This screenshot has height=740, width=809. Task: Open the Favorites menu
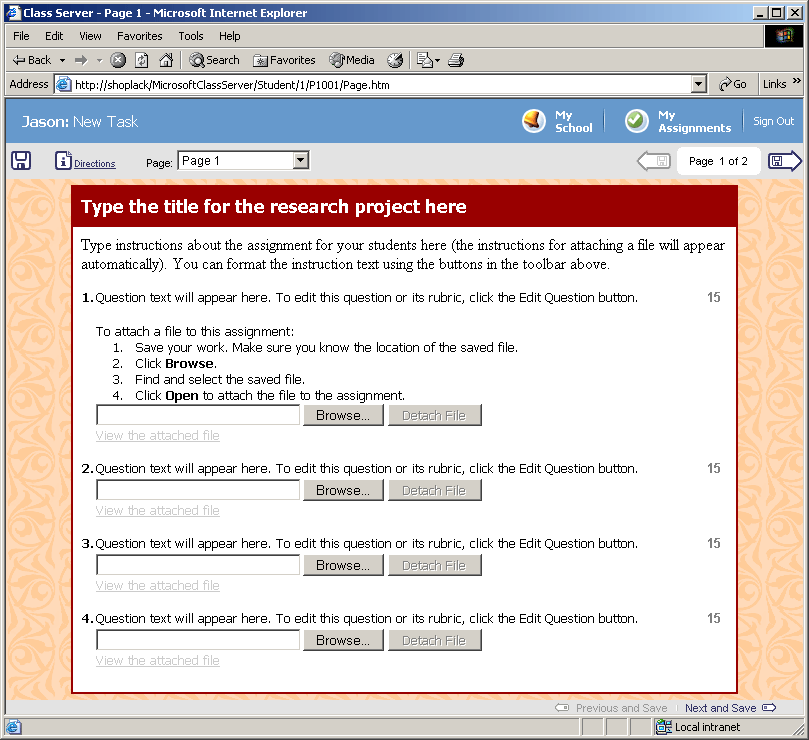pos(139,36)
